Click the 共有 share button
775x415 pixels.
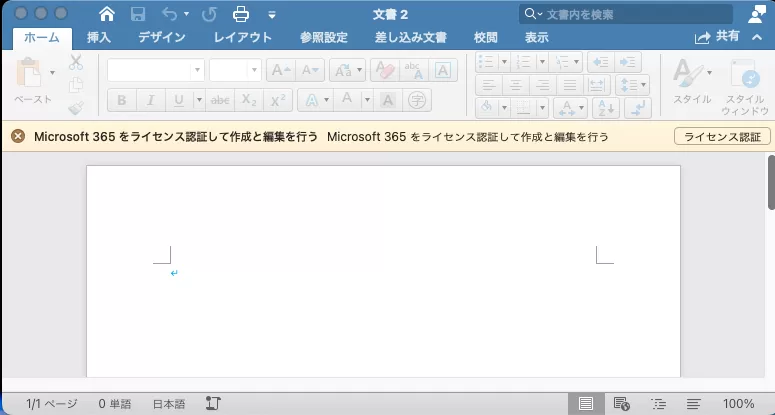tap(720, 36)
